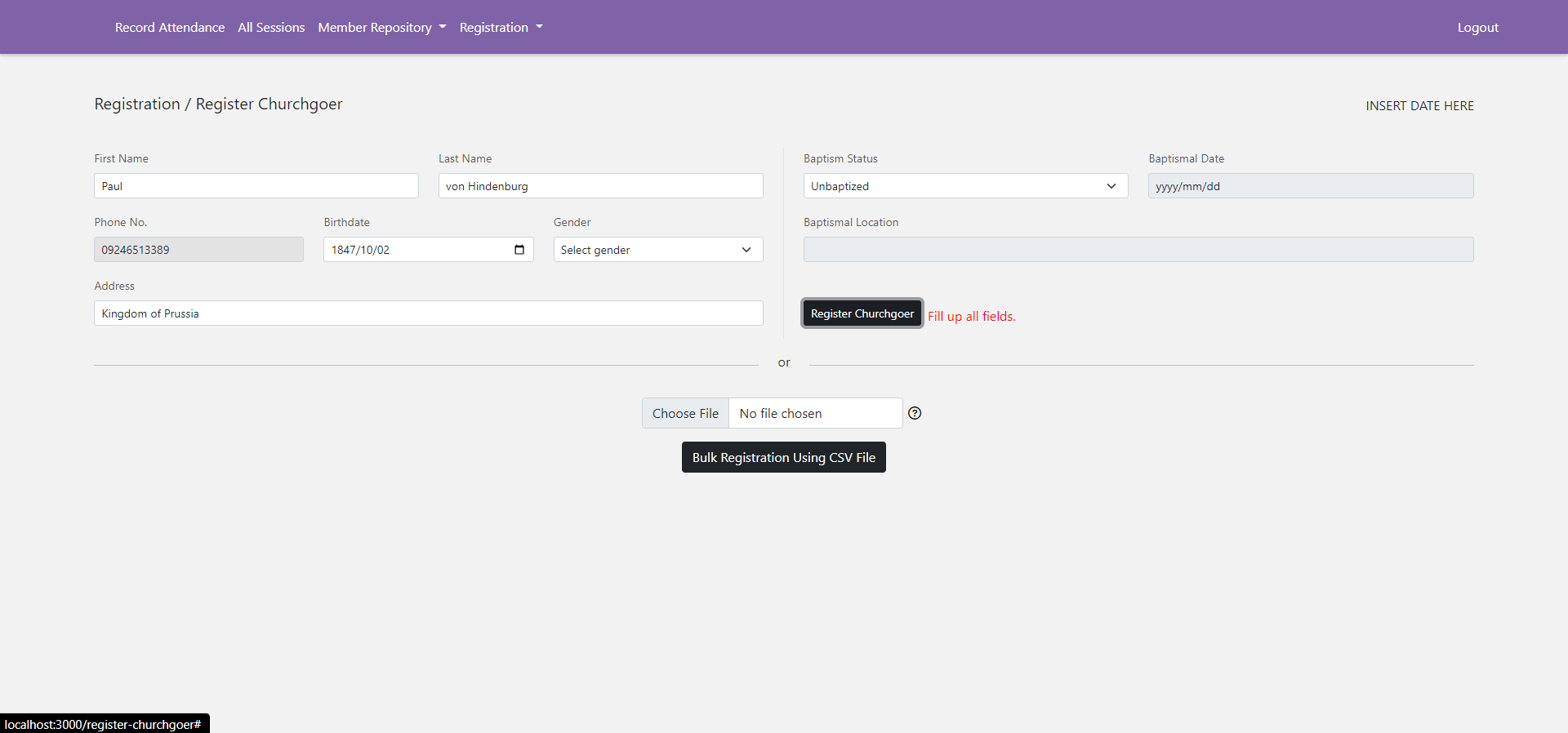This screenshot has width=1568, height=733.
Task: Click the Baptismal Date field
Action: tap(1310, 186)
